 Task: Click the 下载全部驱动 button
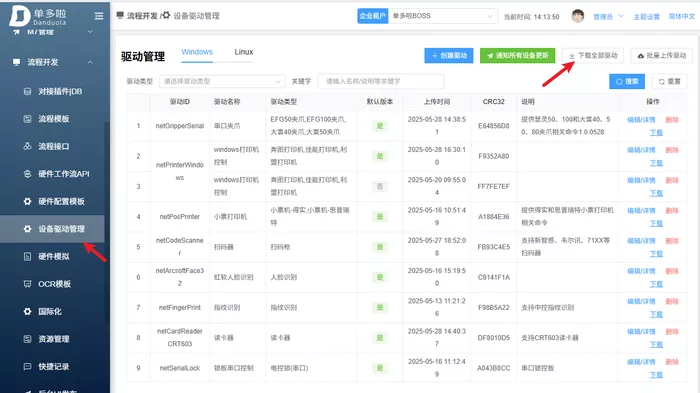point(593,55)
